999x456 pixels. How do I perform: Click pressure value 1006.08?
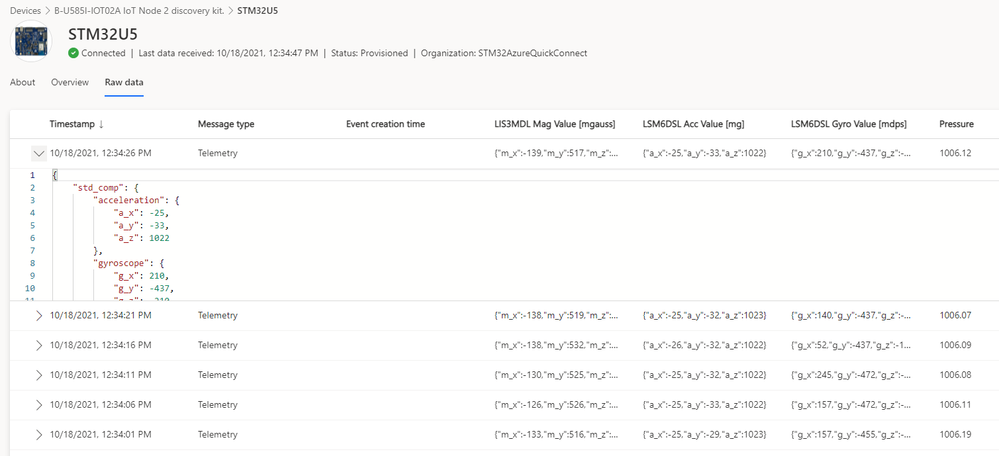point(956,375)
